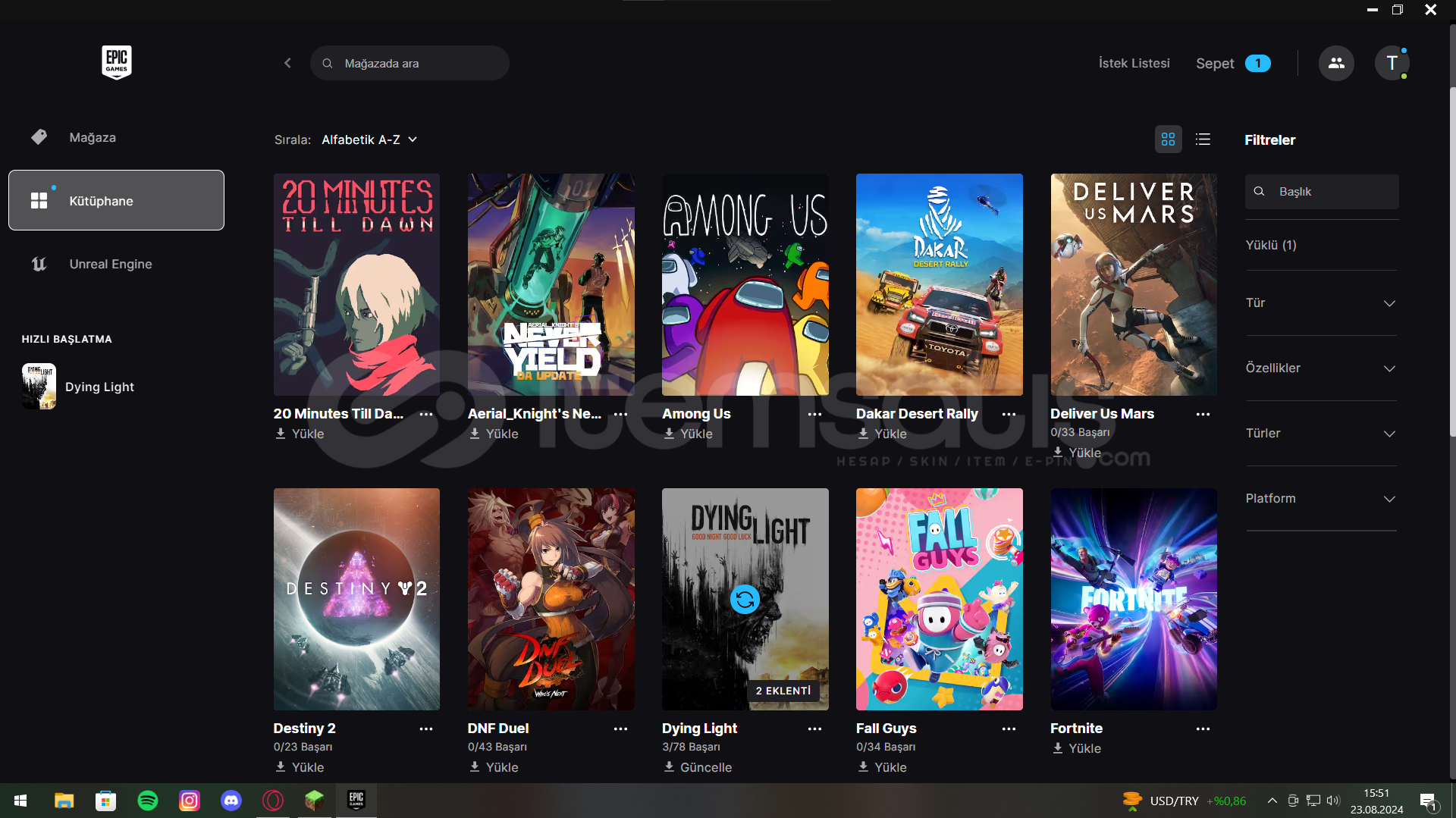The image size is (1456, 818).
Task: Show hidden system tray icons
Action: (1272, 801)
